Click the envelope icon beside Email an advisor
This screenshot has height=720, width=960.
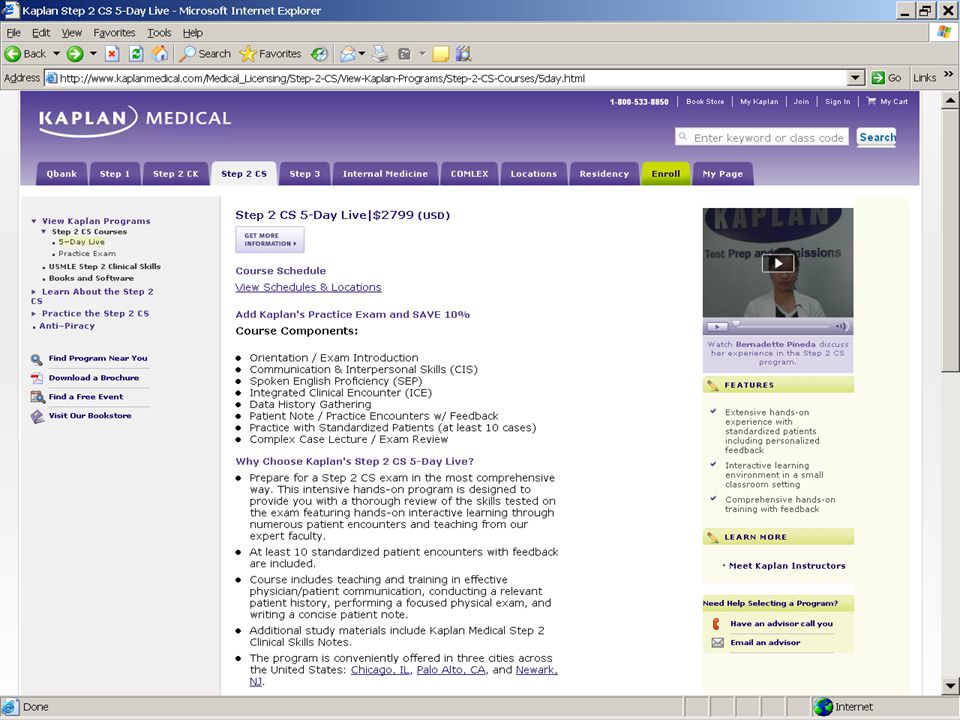tap(718, 643)
